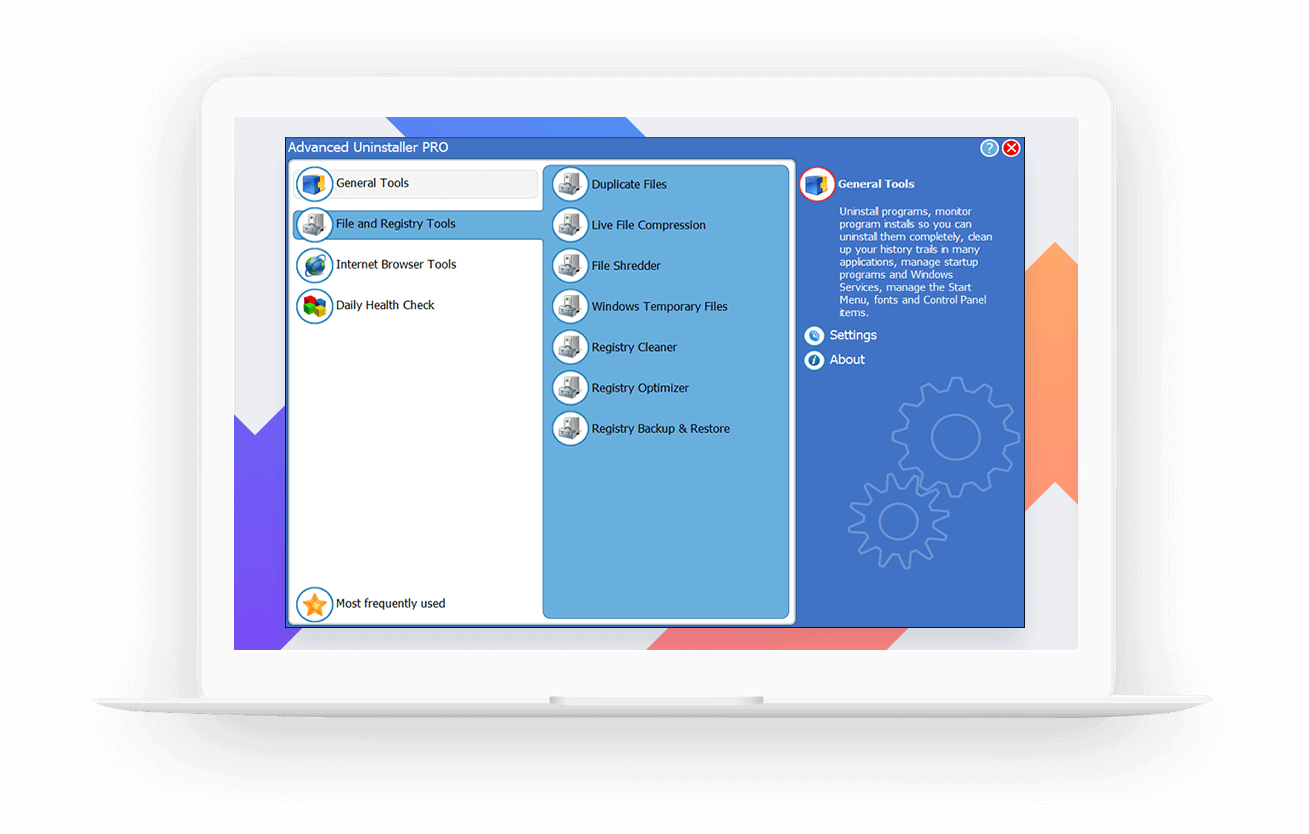Open Settings text link
This screenshot has width=1309, height=834.
[x=853, y=336]
